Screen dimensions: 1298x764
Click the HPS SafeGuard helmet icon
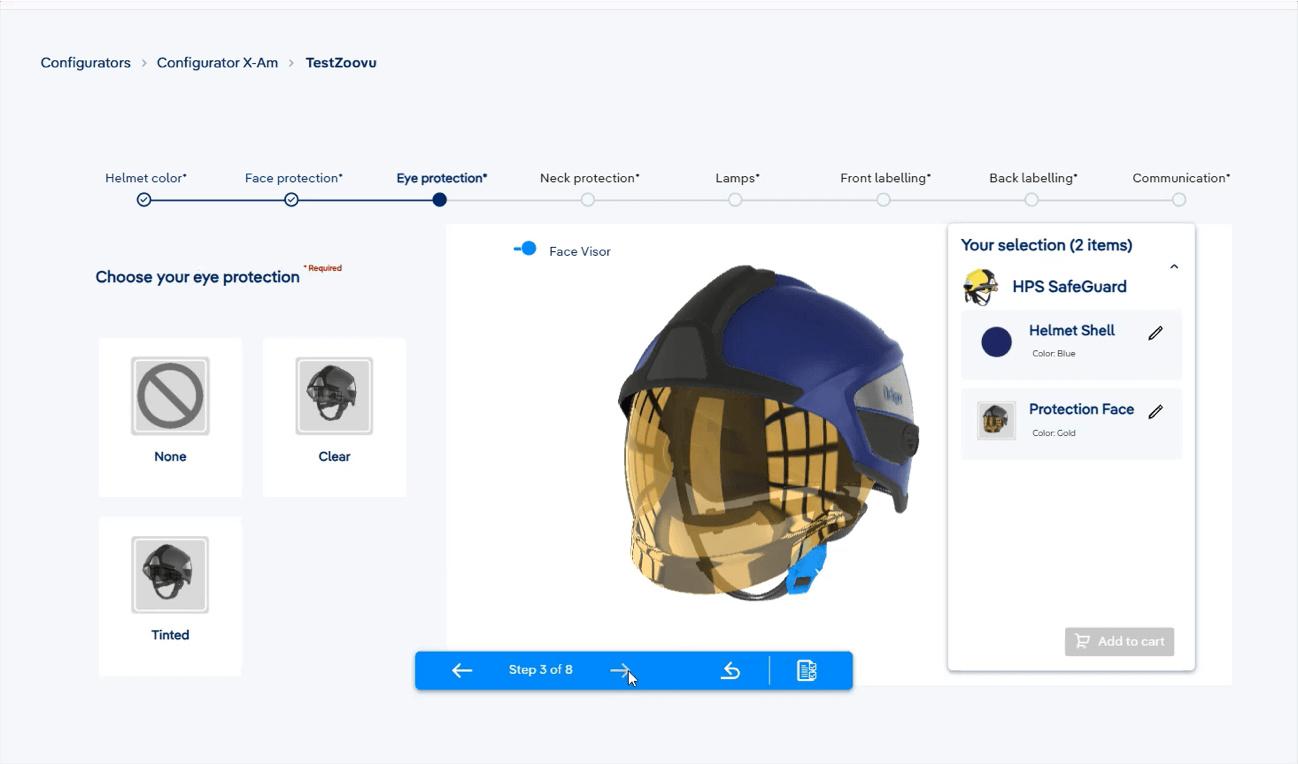[980, 287]
